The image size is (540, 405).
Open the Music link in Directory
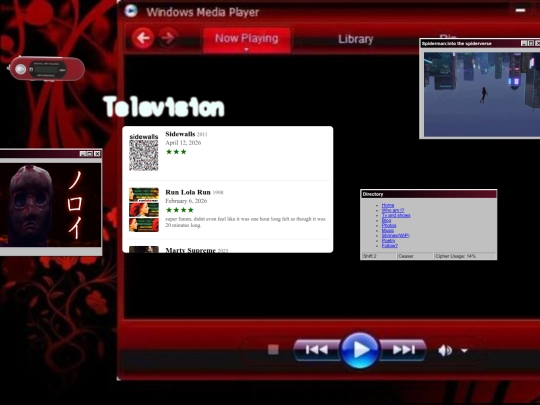pos(388,230)
